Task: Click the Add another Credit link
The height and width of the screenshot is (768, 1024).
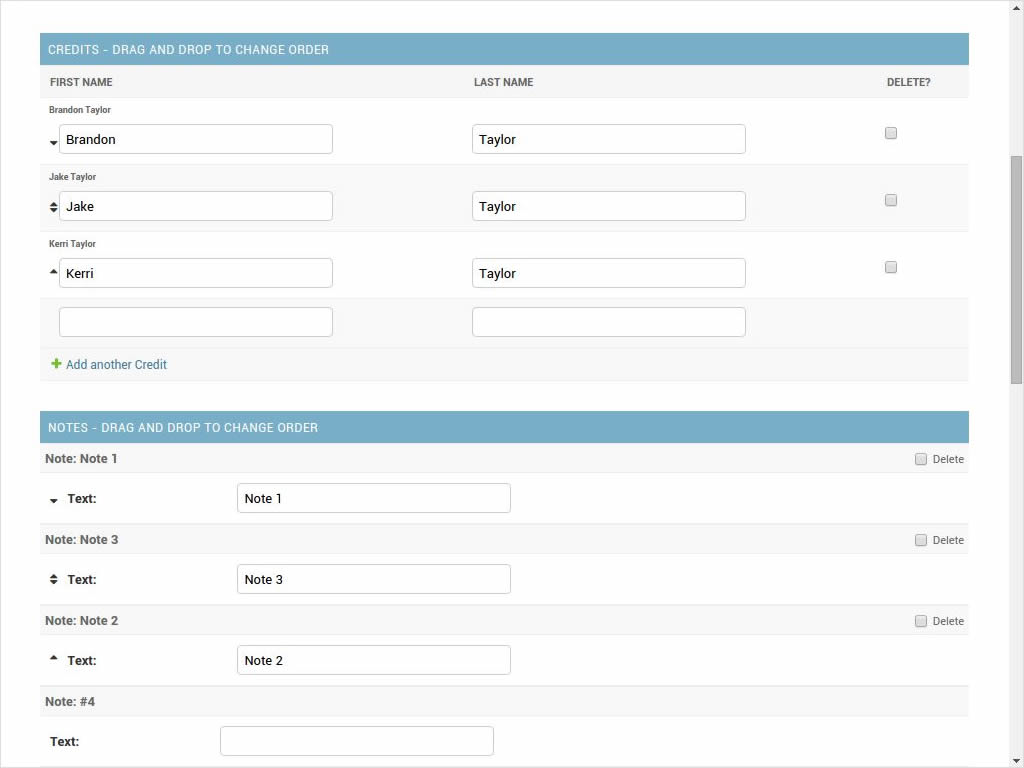Action: coord(116,364)
